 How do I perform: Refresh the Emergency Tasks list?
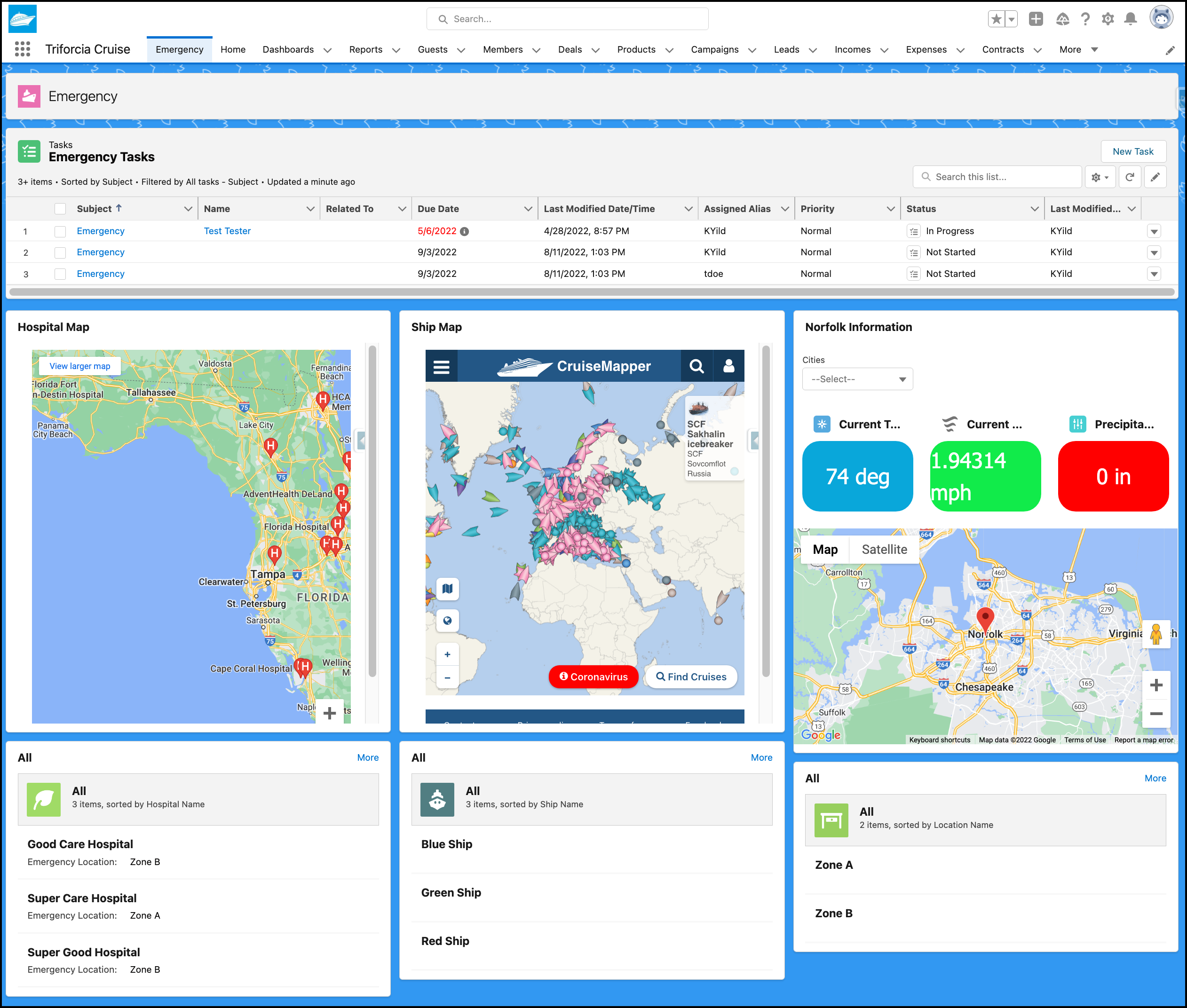[1129, 177]
